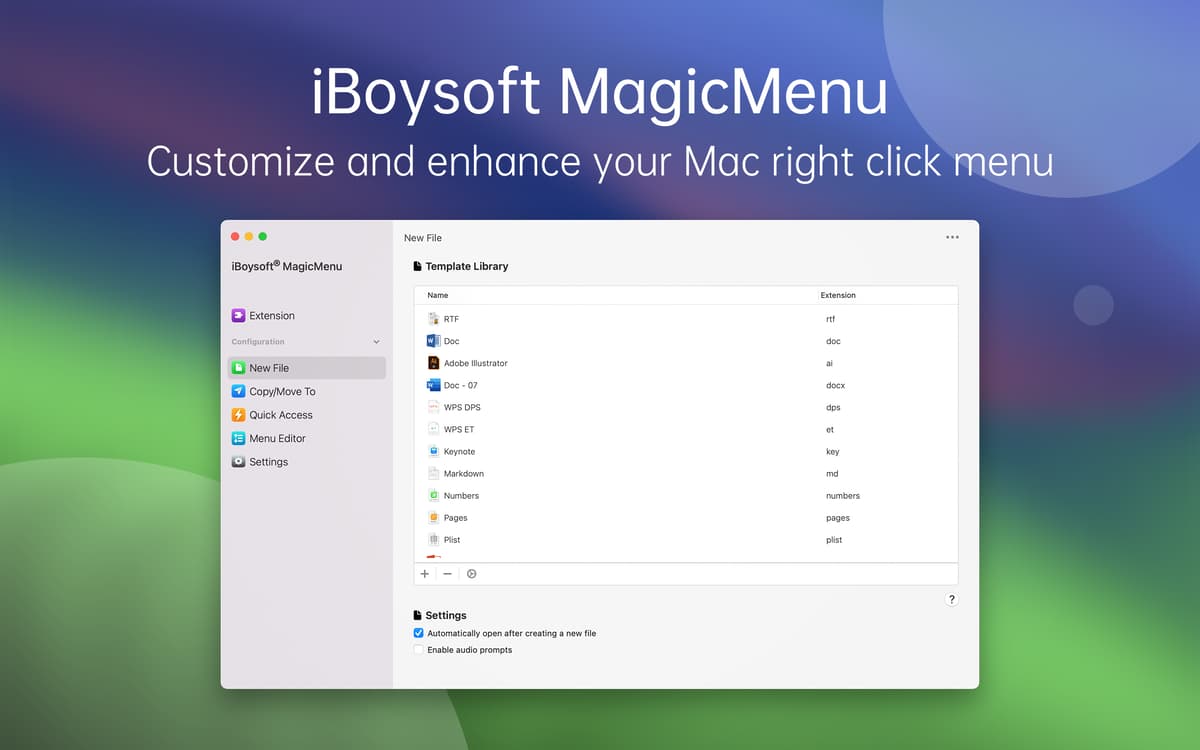Add a new template with plus button
Viewport: 1200px width, 750px height.
(425, 574)
